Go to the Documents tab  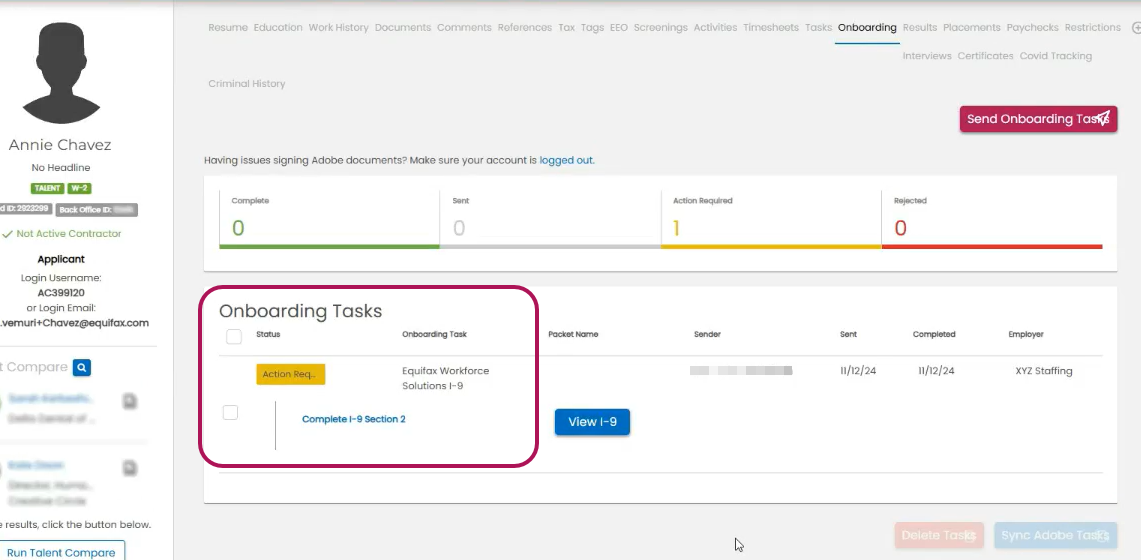403,28
